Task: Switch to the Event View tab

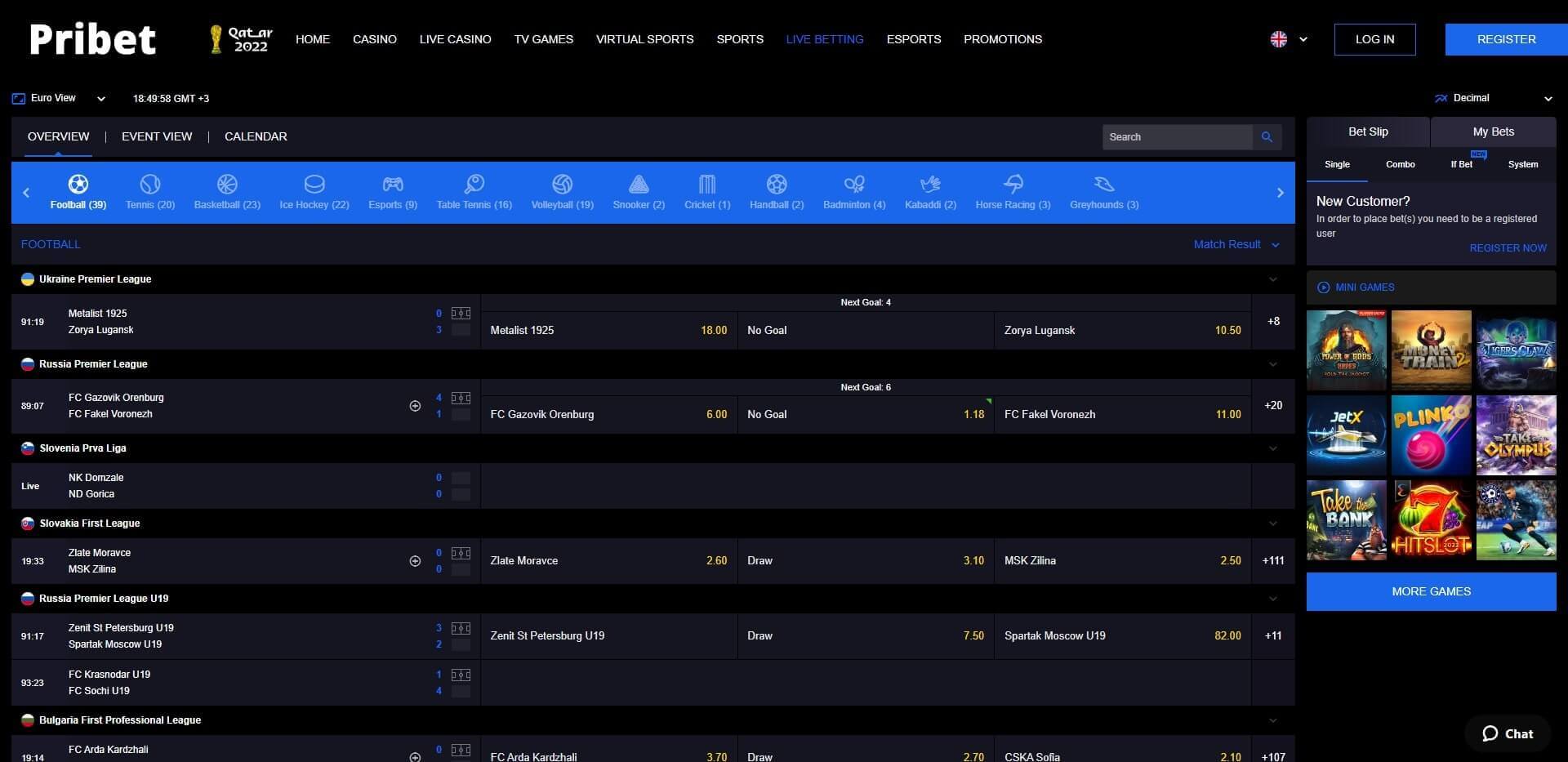Action: tap(156, 136)
